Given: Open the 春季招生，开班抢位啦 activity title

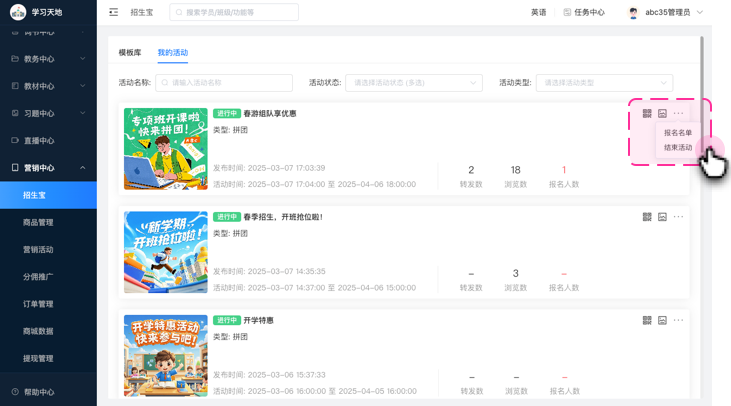Looking at the screenshot, I should pyautogui.click(x=283, y=217).
